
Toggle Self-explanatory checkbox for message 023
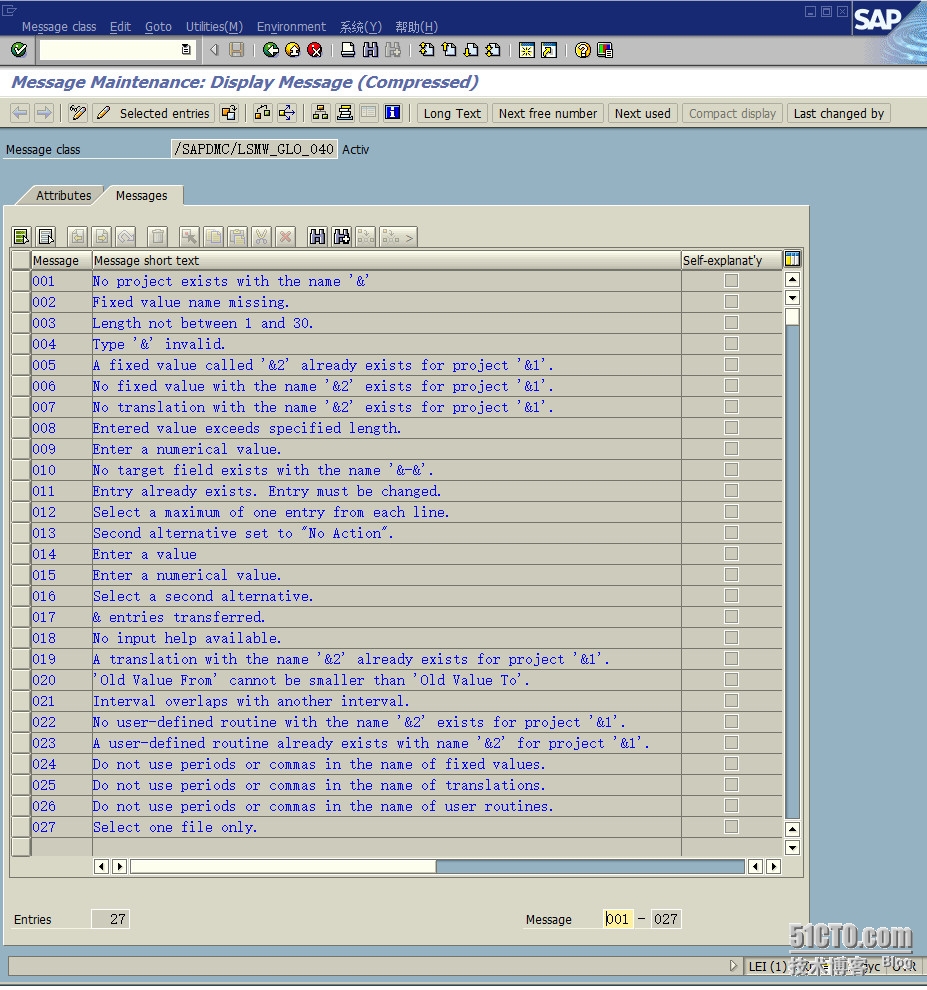point(731,742)
